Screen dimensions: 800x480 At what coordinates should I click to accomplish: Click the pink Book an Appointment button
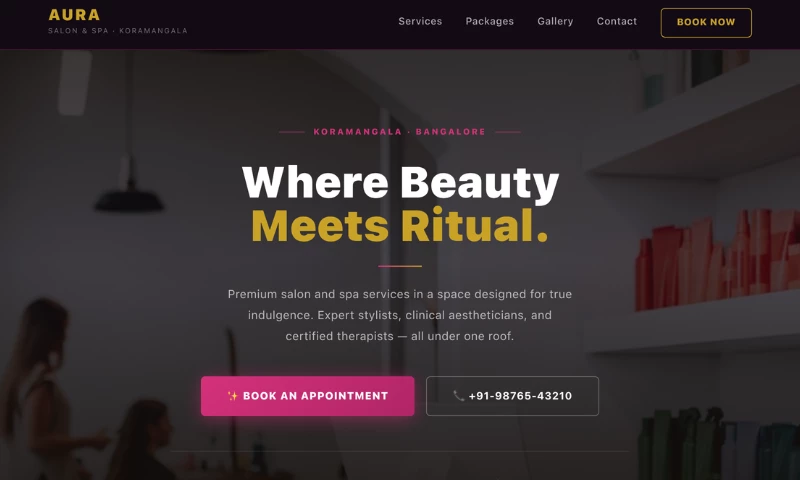pyautogui.click(x=308, y=396)
